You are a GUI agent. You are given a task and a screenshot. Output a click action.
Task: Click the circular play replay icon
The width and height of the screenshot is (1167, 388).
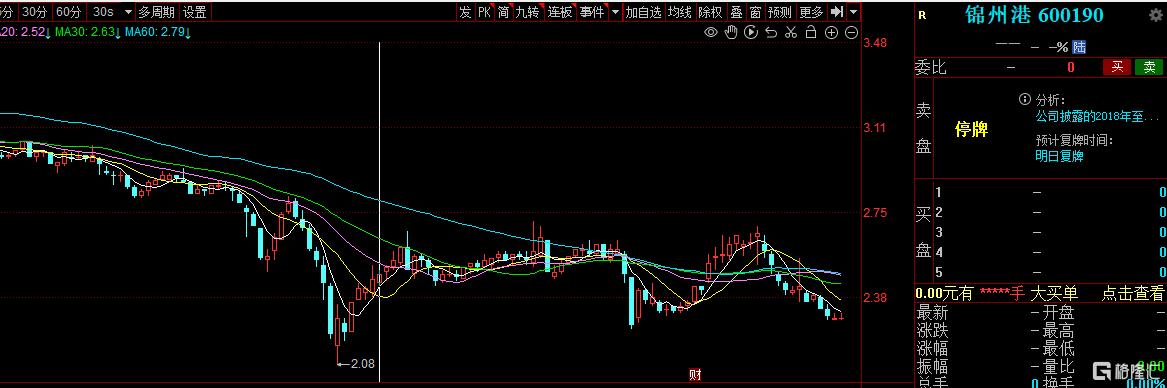pos(752,32)
